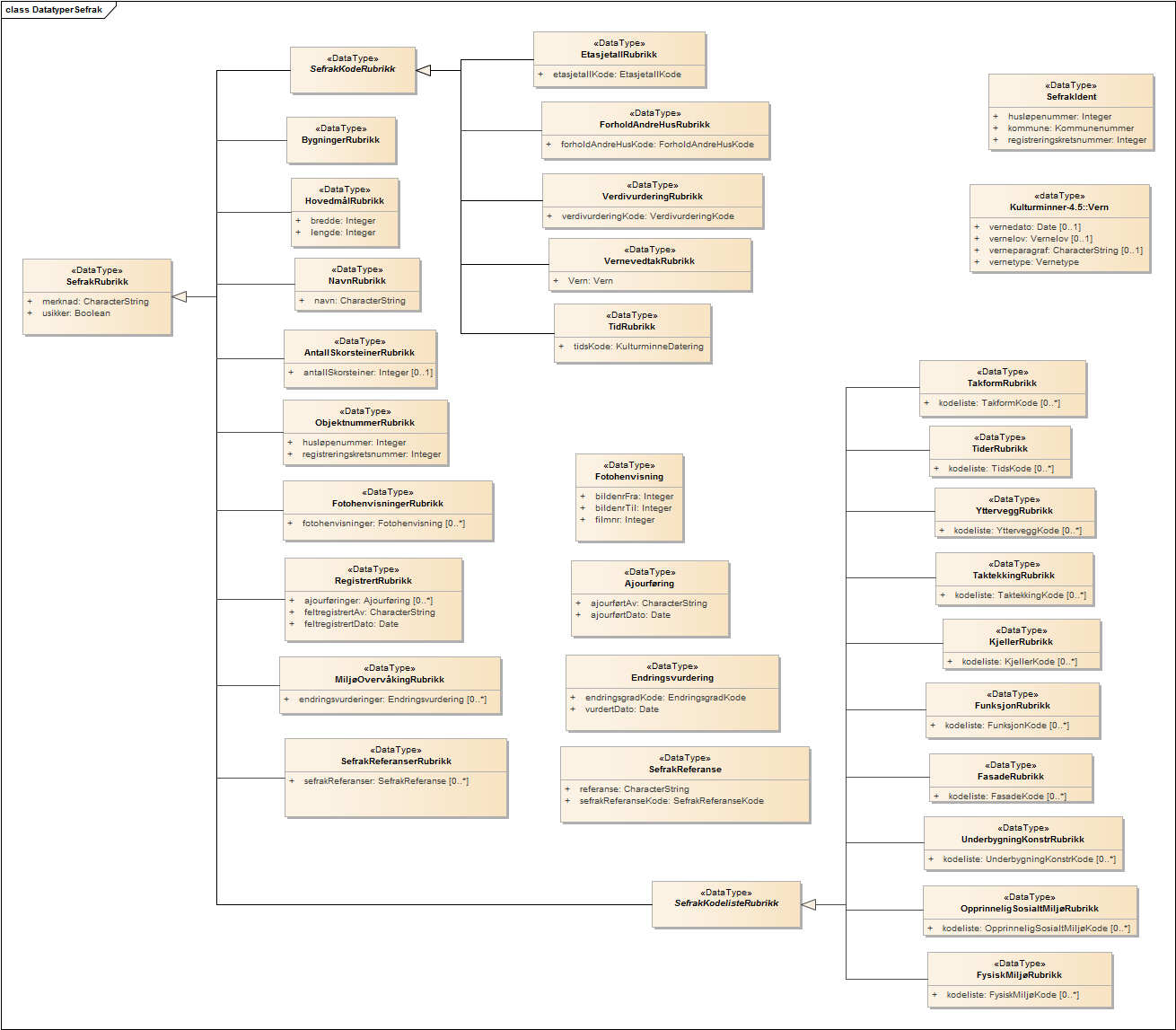Select 'ajourførtAv: CharacterString' attribute
The width and height of the screenshot is (1176, 1030).
[649, 603]
